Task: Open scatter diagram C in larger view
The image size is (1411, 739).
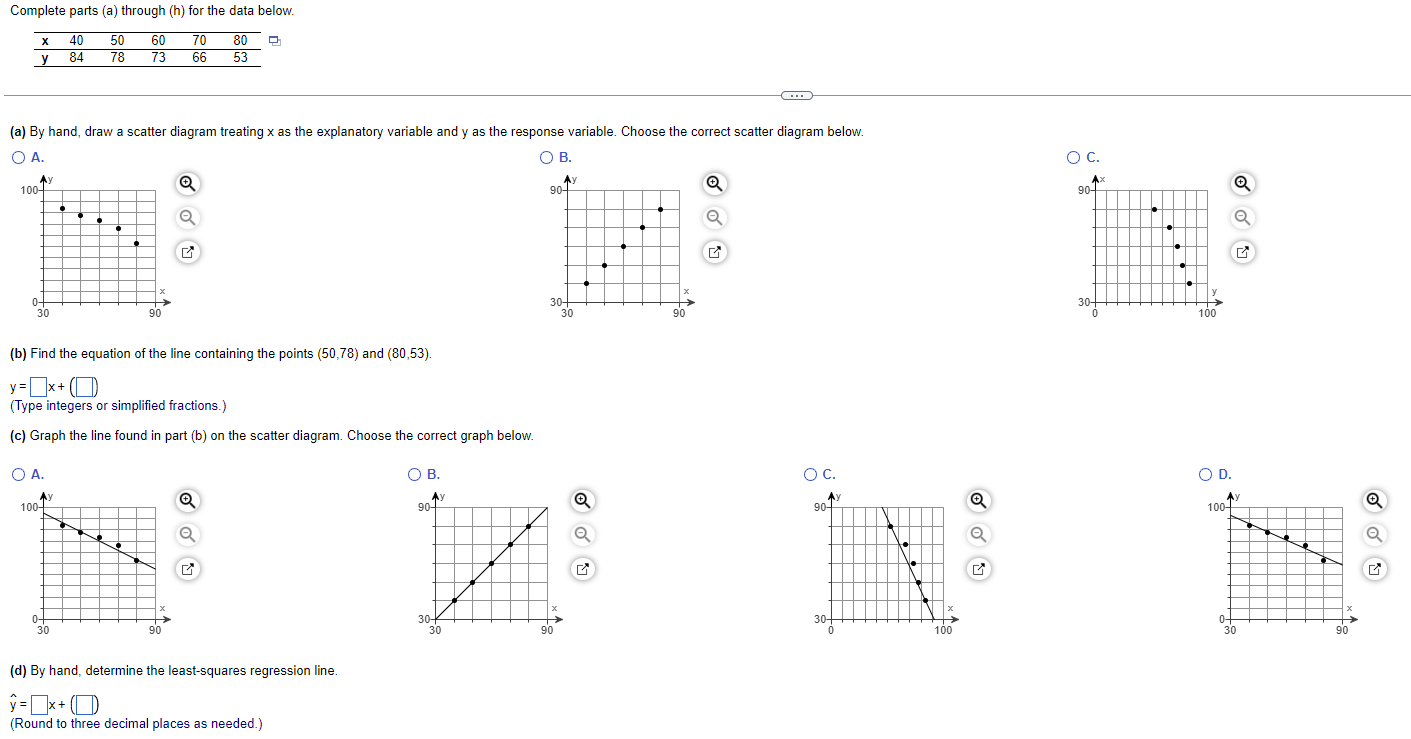Action: click(x=1242, y=252)
